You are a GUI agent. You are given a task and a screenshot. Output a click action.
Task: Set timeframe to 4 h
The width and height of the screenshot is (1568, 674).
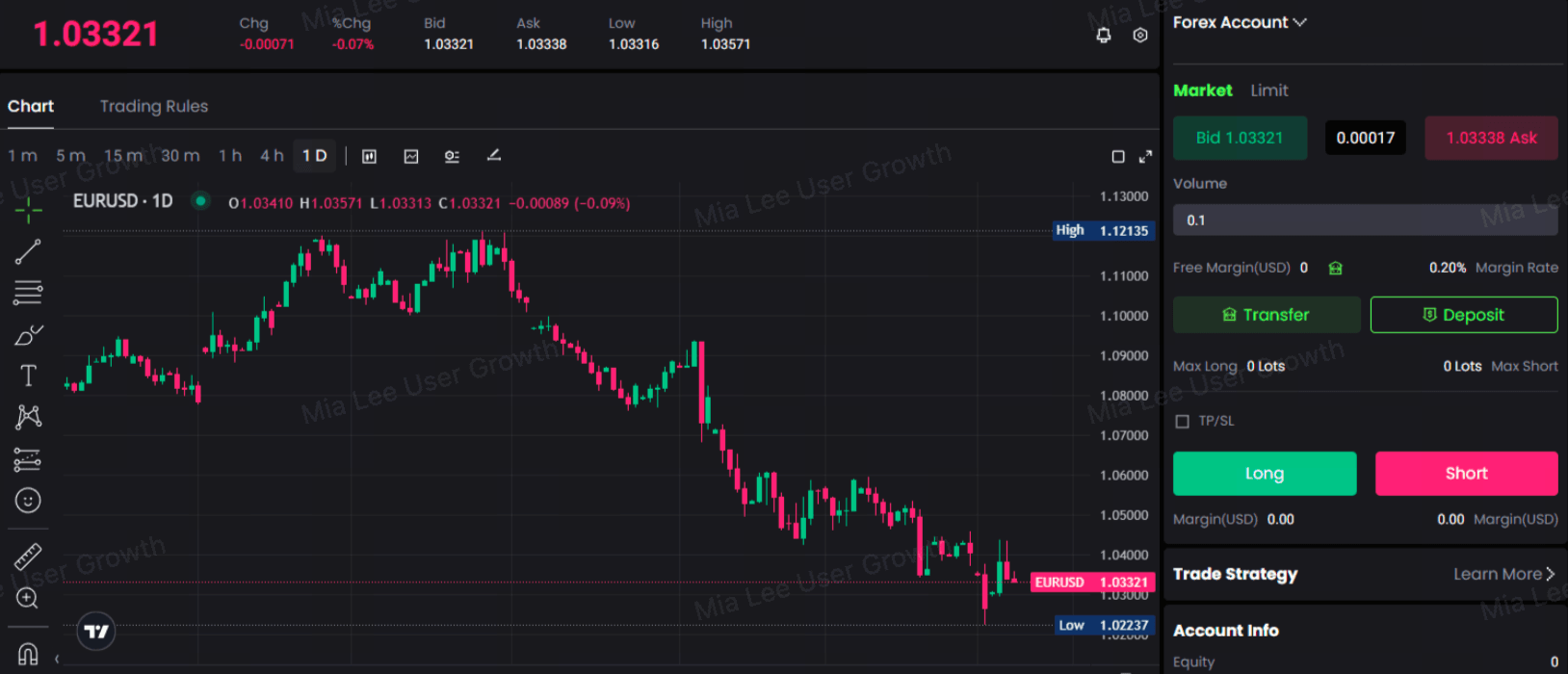pos(272,156)
